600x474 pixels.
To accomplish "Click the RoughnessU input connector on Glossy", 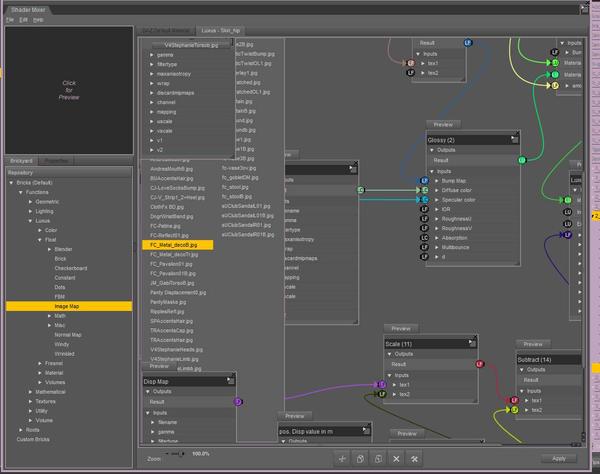I will pos(424,219).
